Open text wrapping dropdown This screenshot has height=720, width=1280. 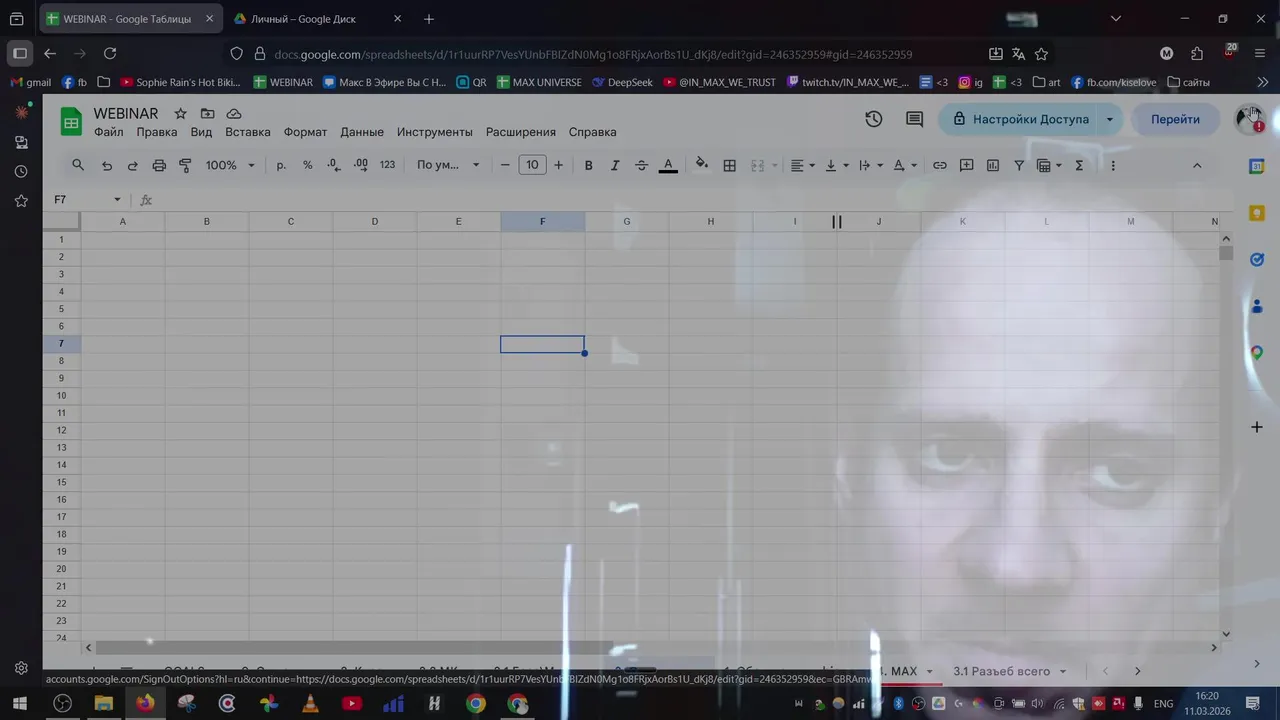click(870, 165)
